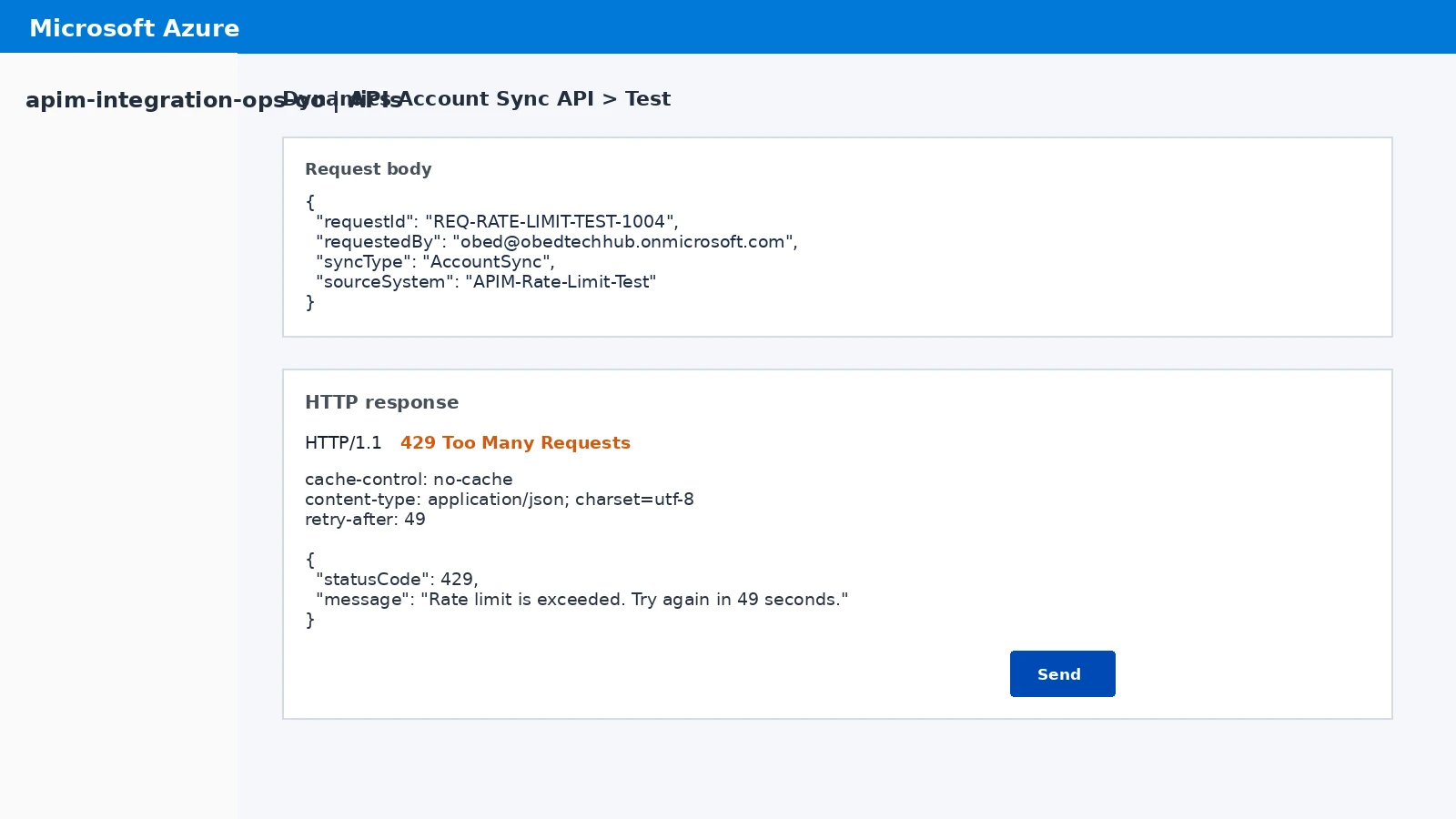
Task: Click the apim-integration-ops service title
Action: (214, 100)
